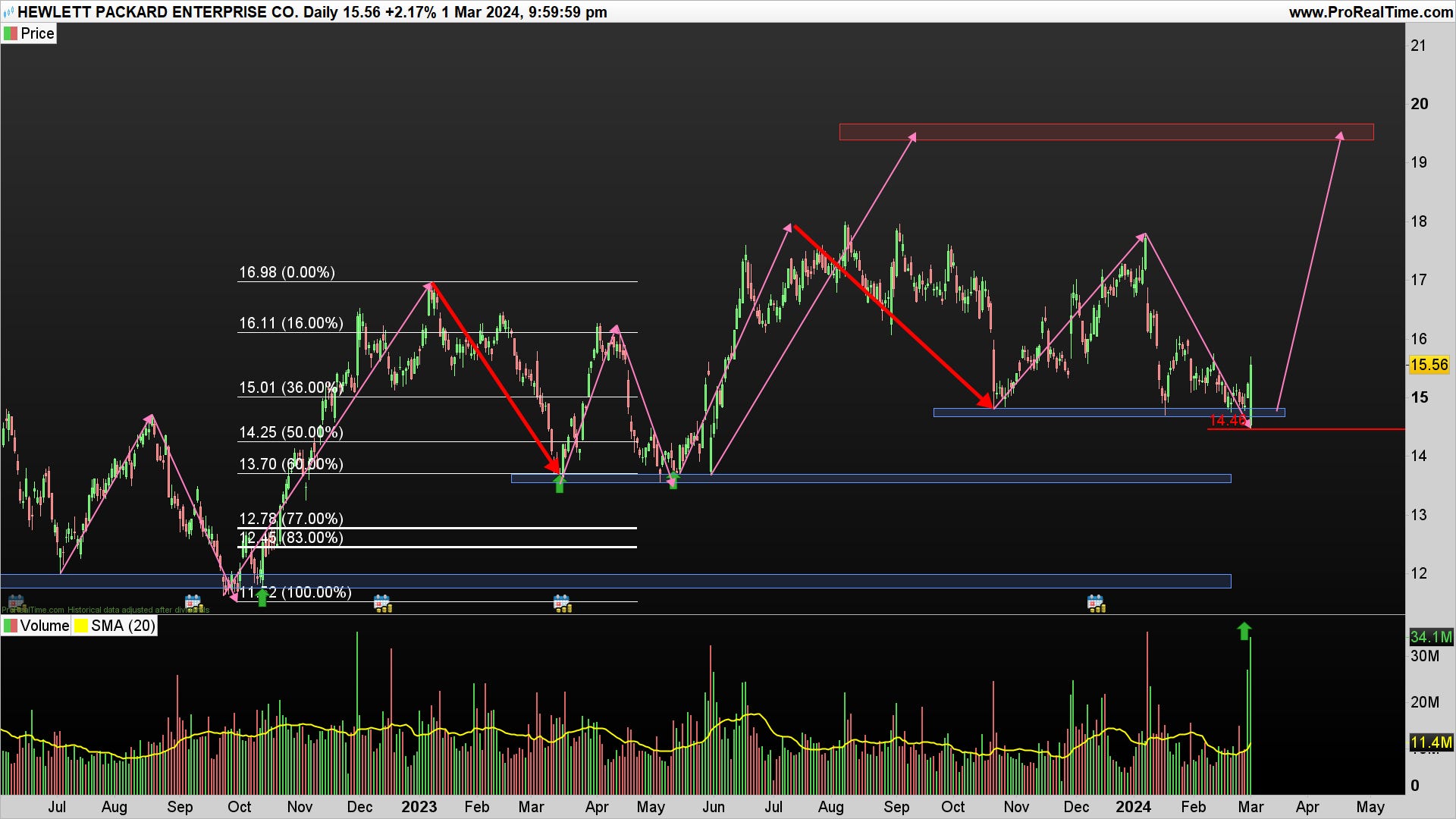Open the SMA (20) indicator label
1456x819 pixels.
point(123,626)
